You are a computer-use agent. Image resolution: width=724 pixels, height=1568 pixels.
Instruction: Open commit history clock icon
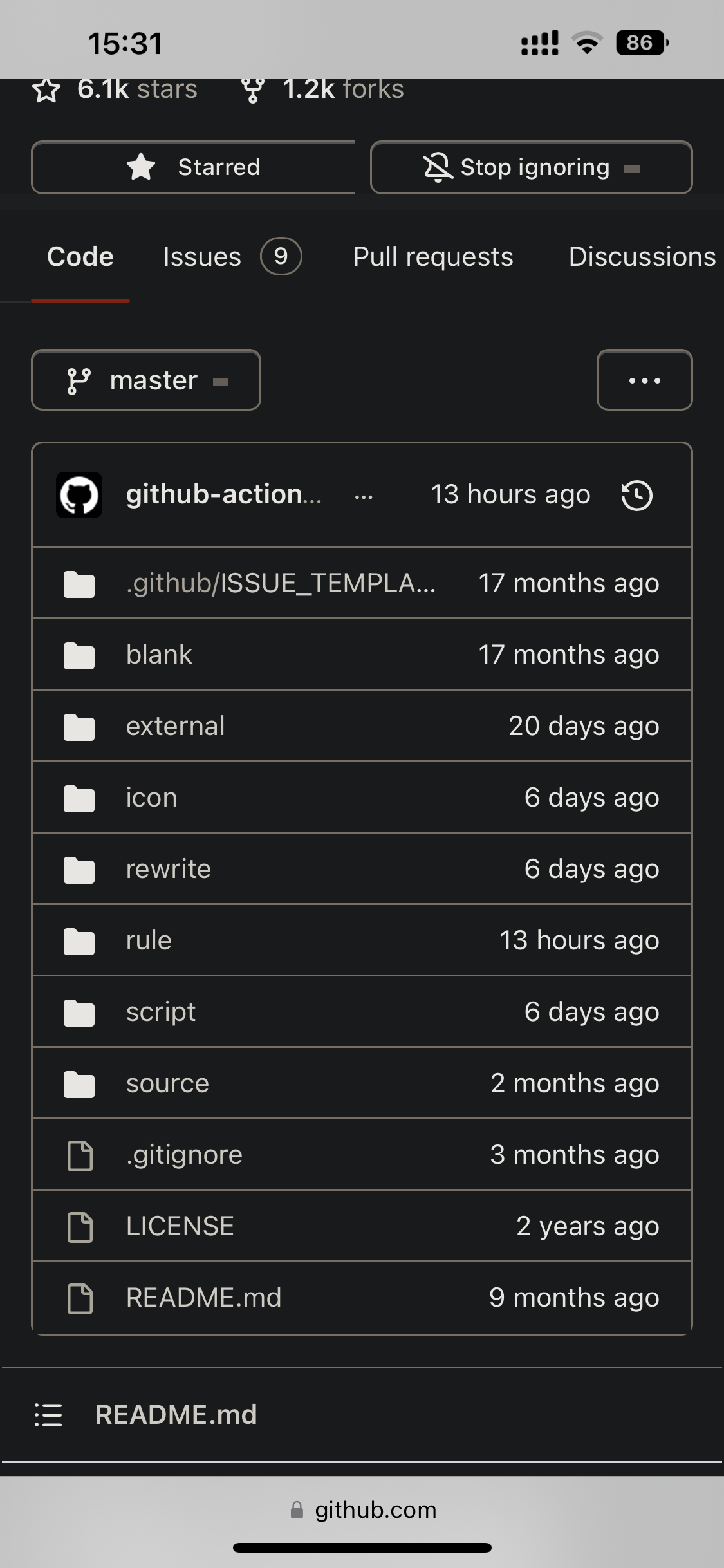636,496
